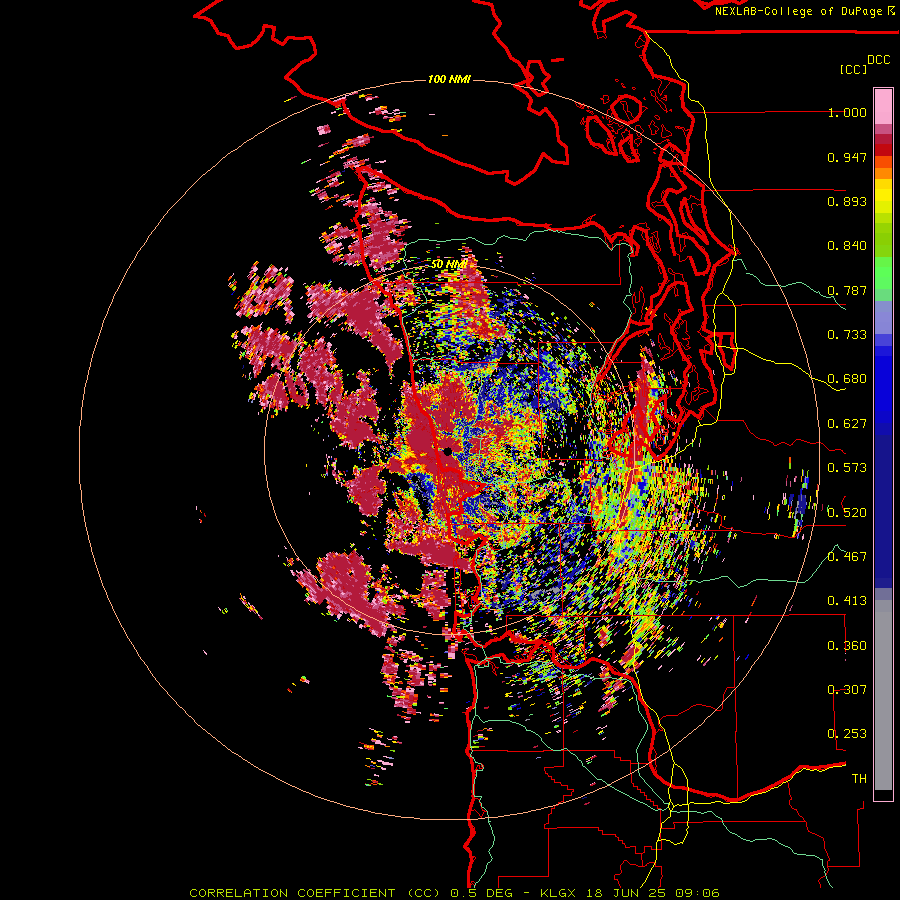Screen dimensions: 900x900
Task: Click the Correlation Coefficient caption at the bottom
Action: point(454,893)
